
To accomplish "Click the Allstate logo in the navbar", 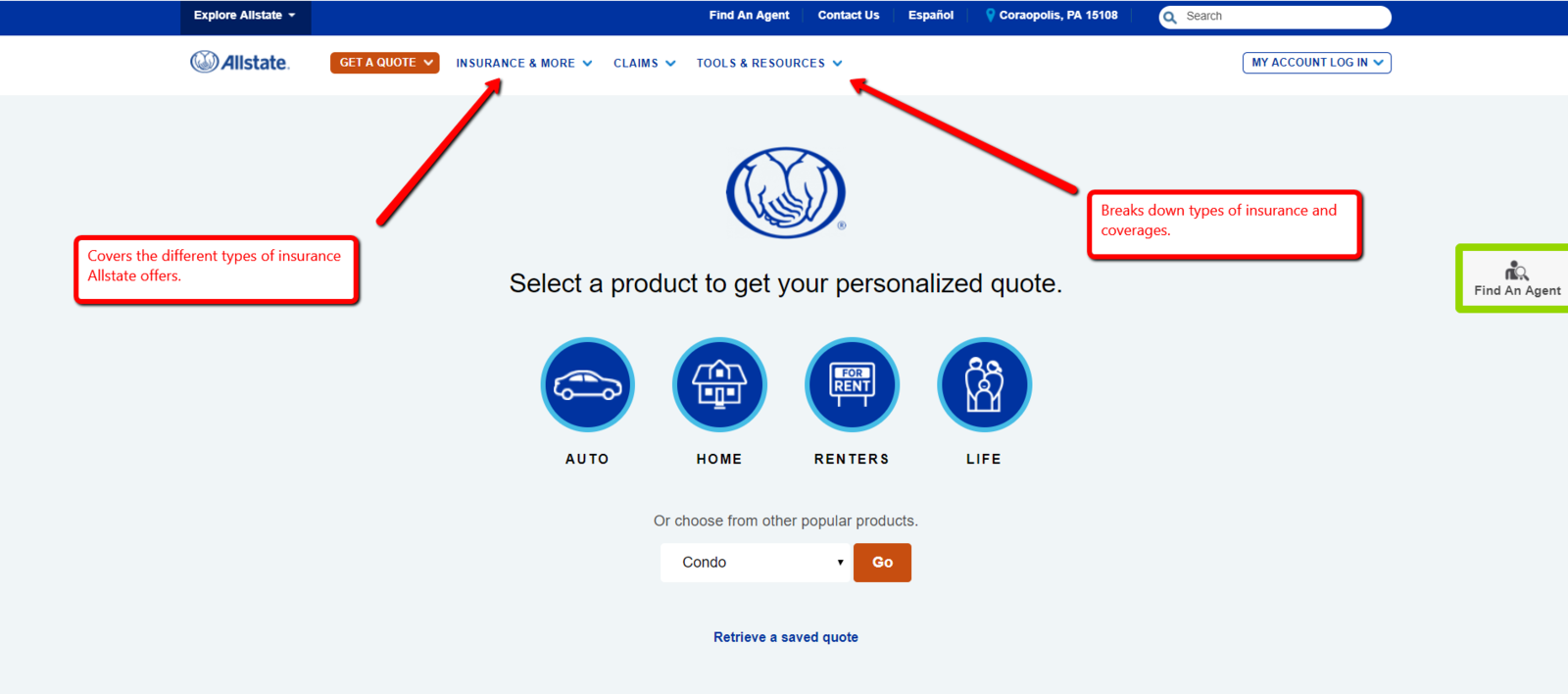I will tap(240, 62).
